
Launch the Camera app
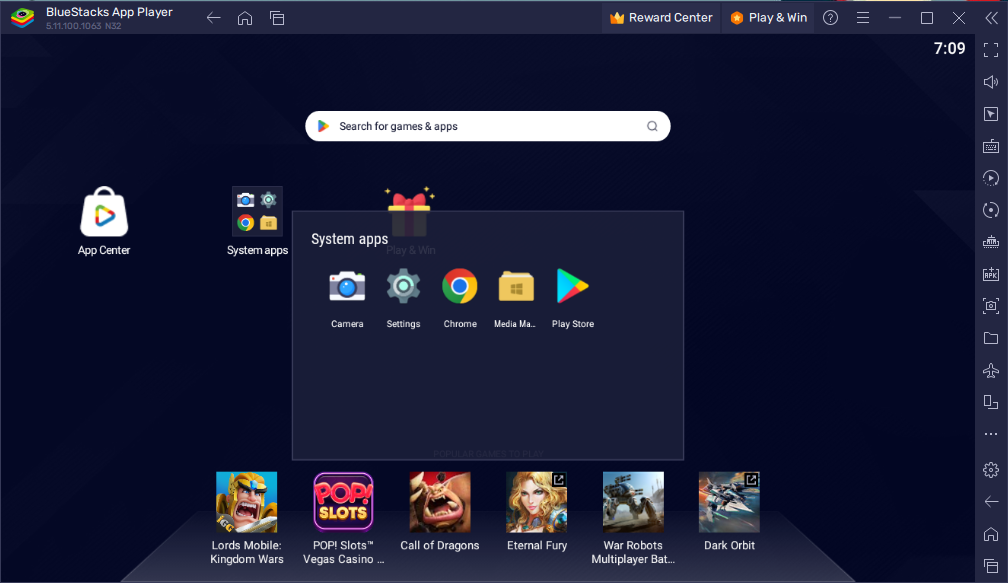click(347, 299)
